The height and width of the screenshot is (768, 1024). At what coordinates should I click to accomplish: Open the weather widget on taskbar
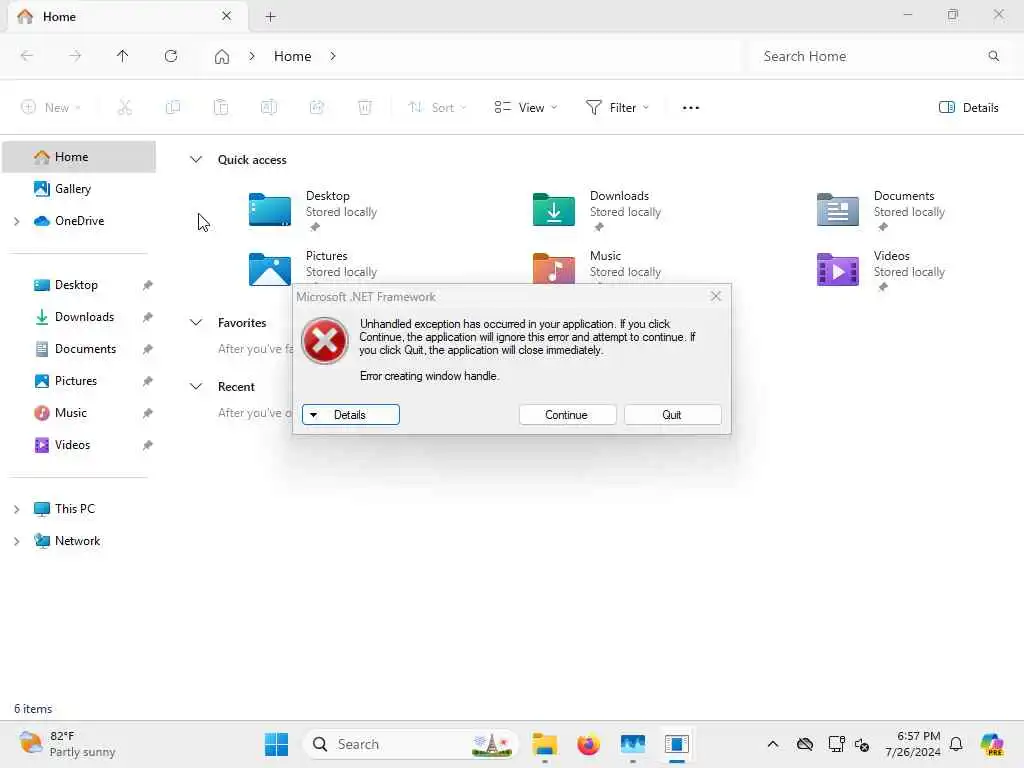click(x=67, y=744)
